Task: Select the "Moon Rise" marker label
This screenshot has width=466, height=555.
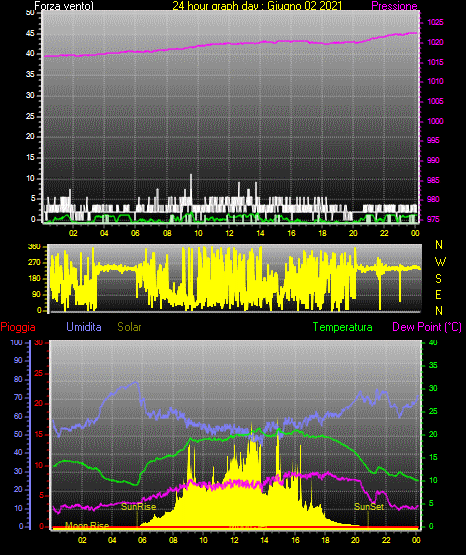Action: (87, 525)
